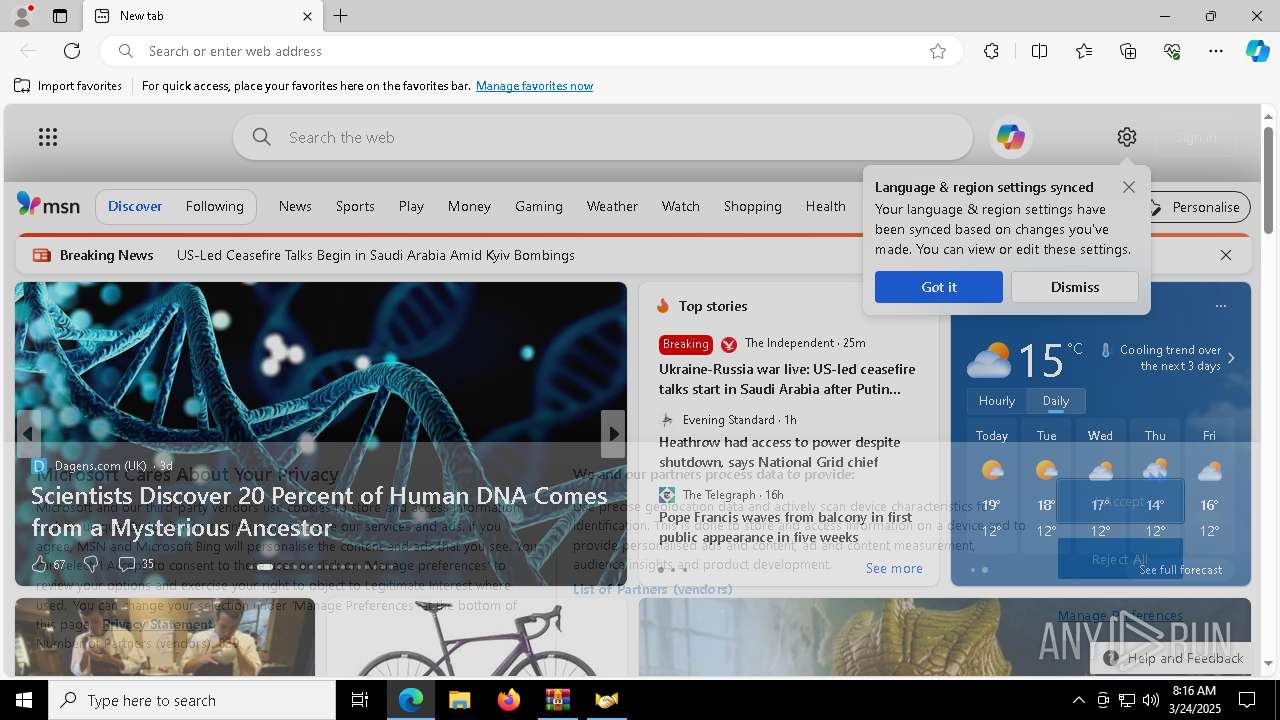Open the Favorites list icon
The width and height of the screenshot is (1280, 720).
tap(1084, 51)
